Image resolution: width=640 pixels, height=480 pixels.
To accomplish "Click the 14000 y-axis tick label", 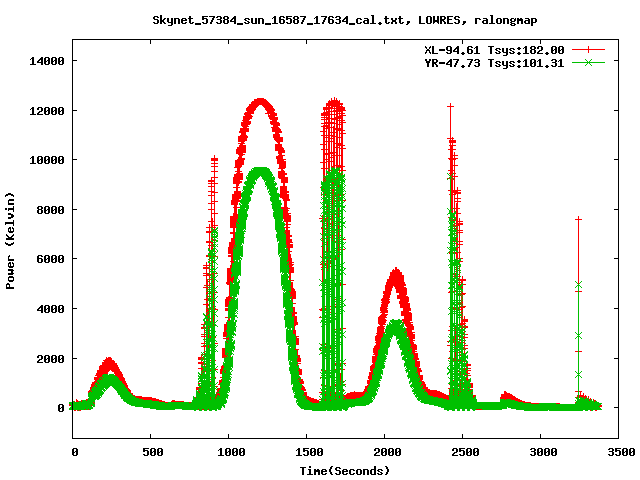I will (x=47, y=61).
